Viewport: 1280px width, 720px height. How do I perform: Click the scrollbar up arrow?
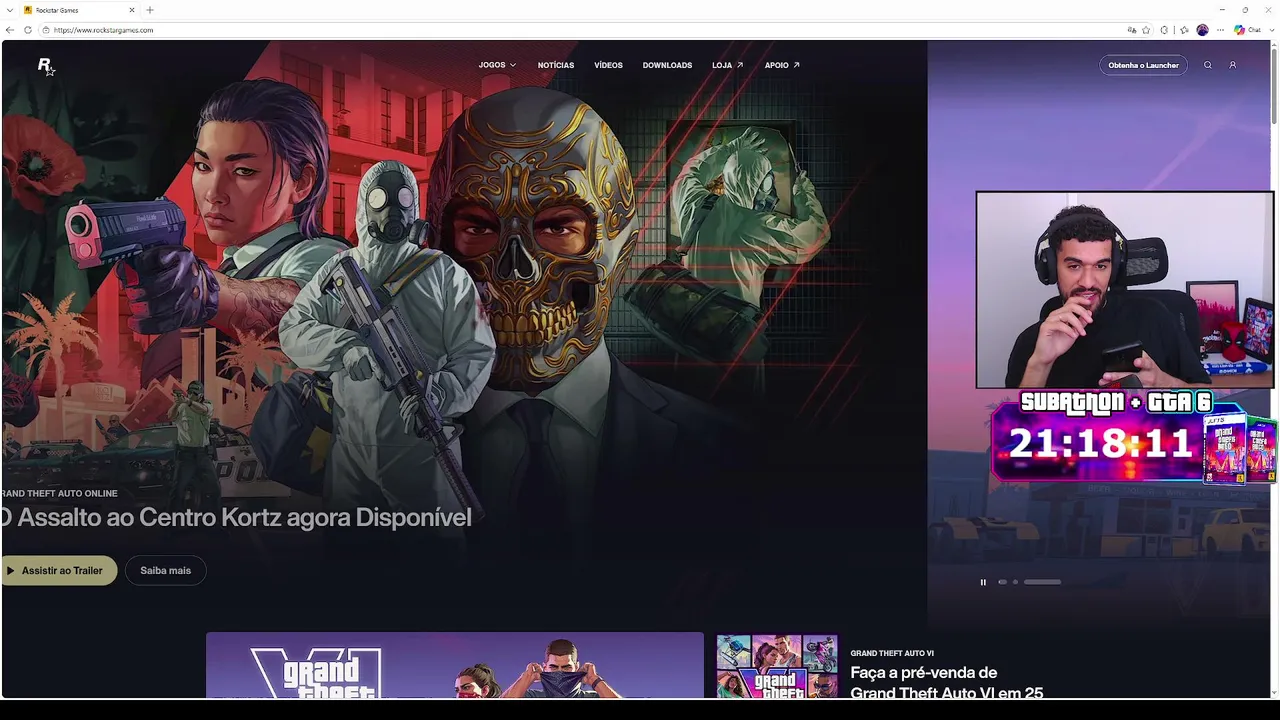click(x=1273, y=47)
